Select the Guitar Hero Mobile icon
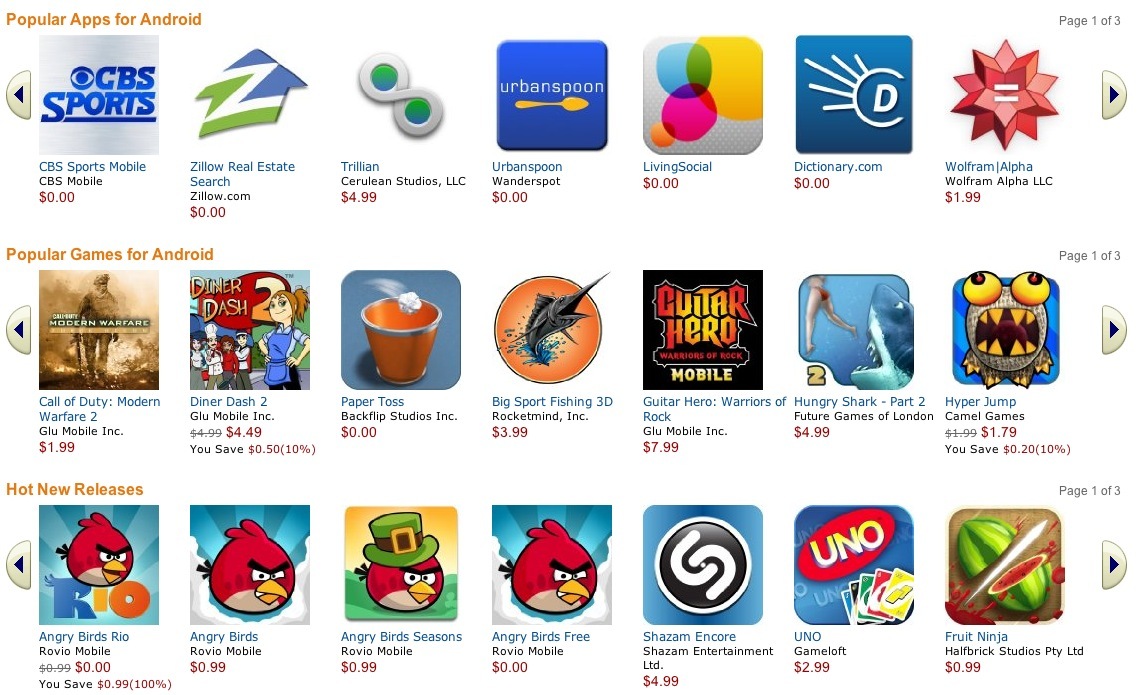 coord(703,330)
